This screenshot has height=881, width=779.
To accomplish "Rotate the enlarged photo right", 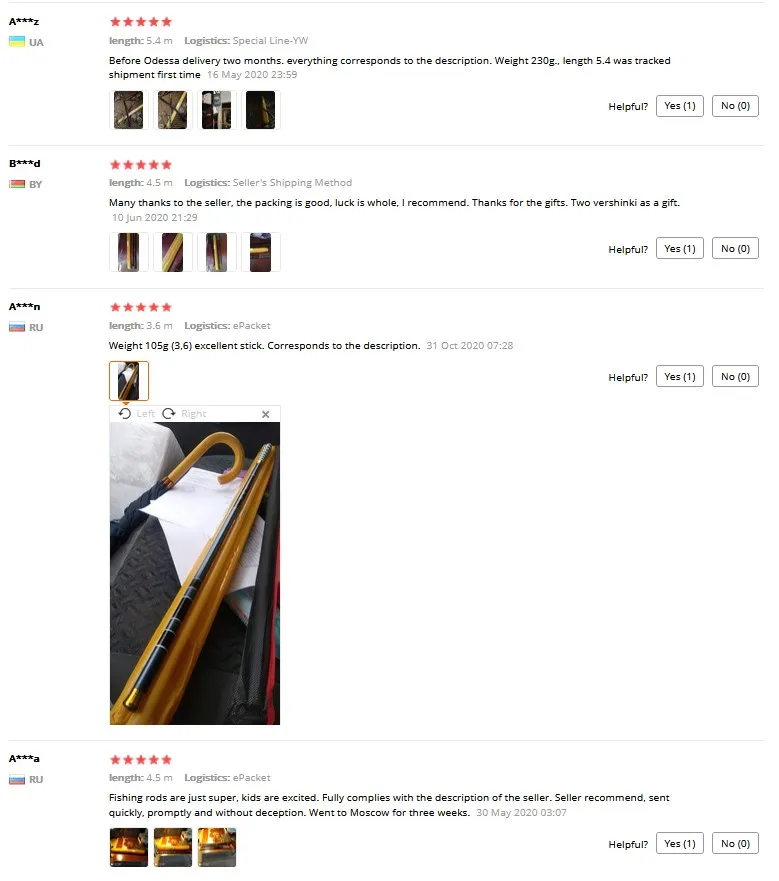I will (184, 414).
